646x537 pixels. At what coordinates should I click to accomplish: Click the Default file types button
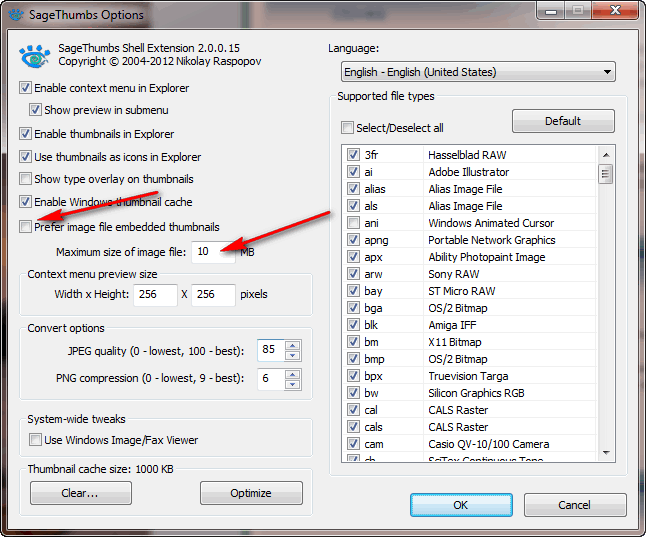point(563,121)
